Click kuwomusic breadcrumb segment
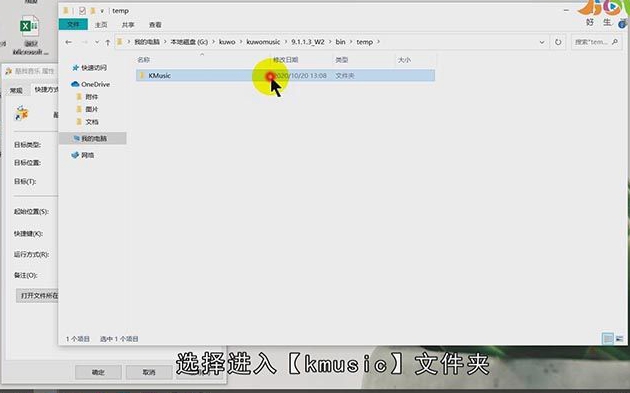The width and height of the screenshot is (630, 393). 263,42
